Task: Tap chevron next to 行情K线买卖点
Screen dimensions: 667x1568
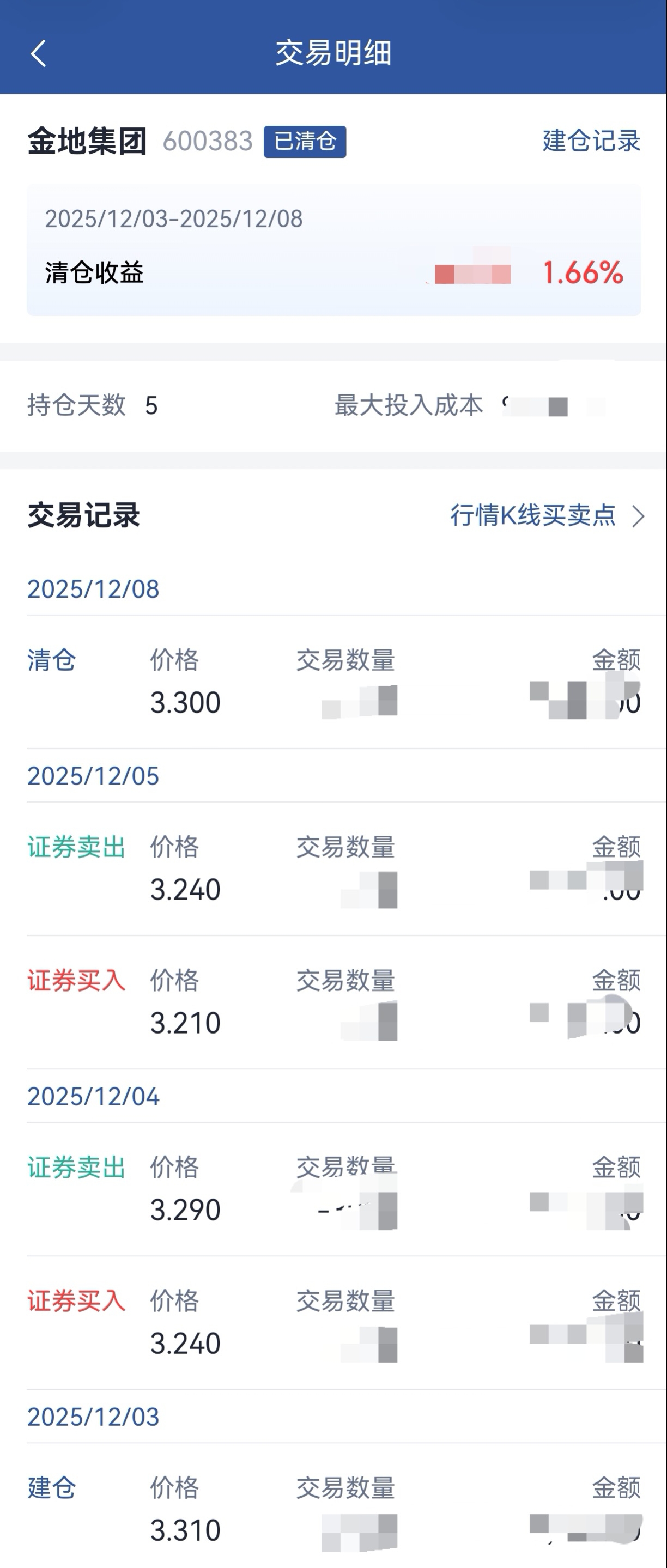Action: 638,516
